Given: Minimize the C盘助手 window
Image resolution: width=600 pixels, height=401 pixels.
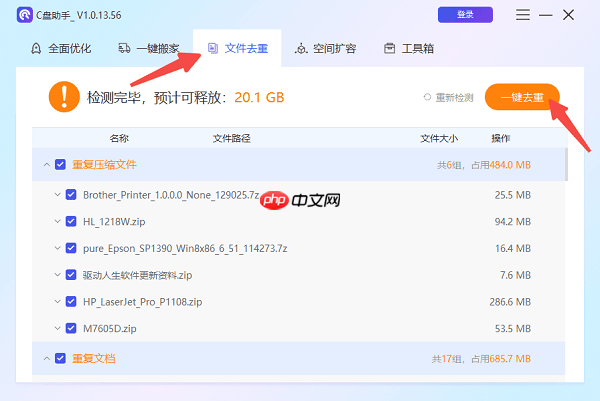Looking at the screenshot, I should (x=546, y=15).
